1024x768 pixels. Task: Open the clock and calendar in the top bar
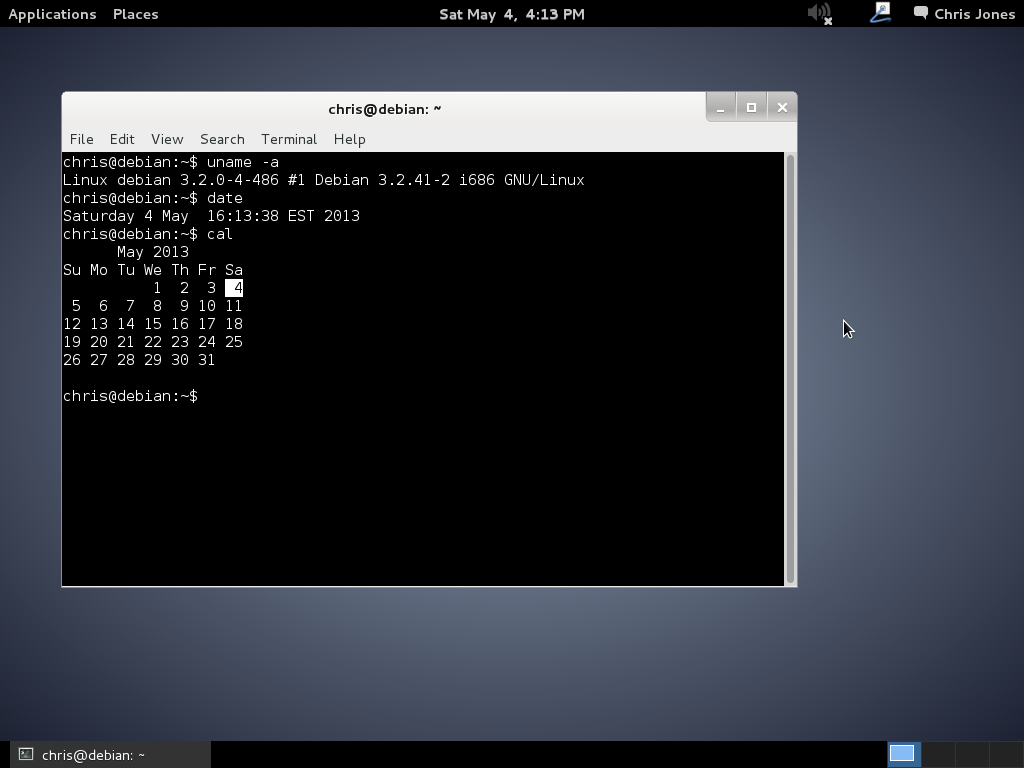tap(511, 14)
